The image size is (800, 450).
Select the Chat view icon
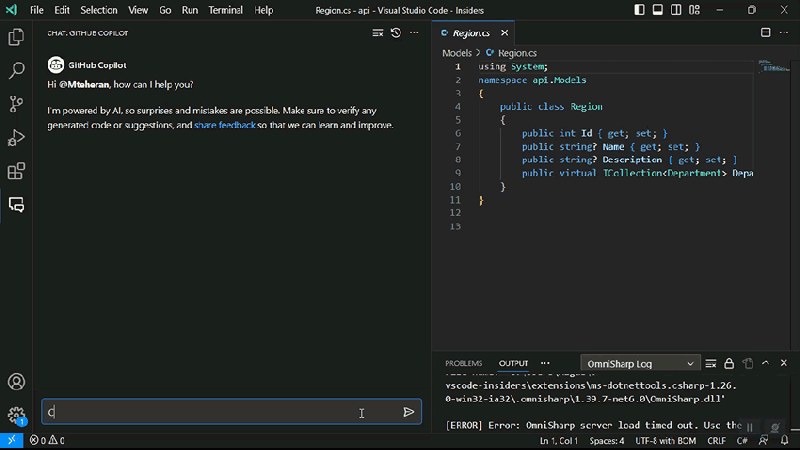tap(16, 205)
